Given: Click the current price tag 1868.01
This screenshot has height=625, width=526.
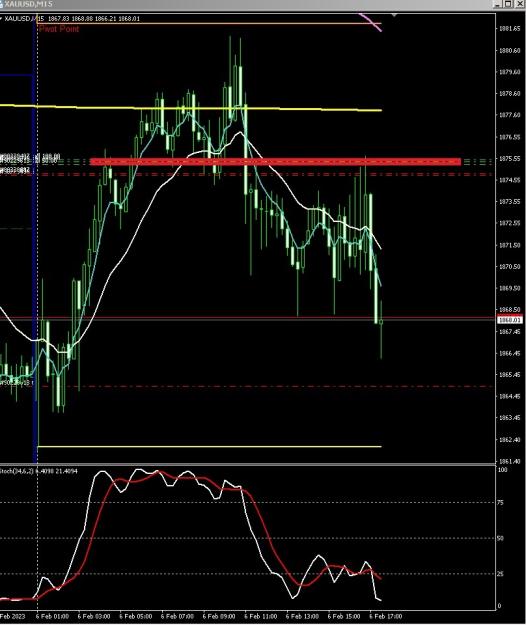Looking at the screenshot, I should pyautogui.click(x=510, y=320).
